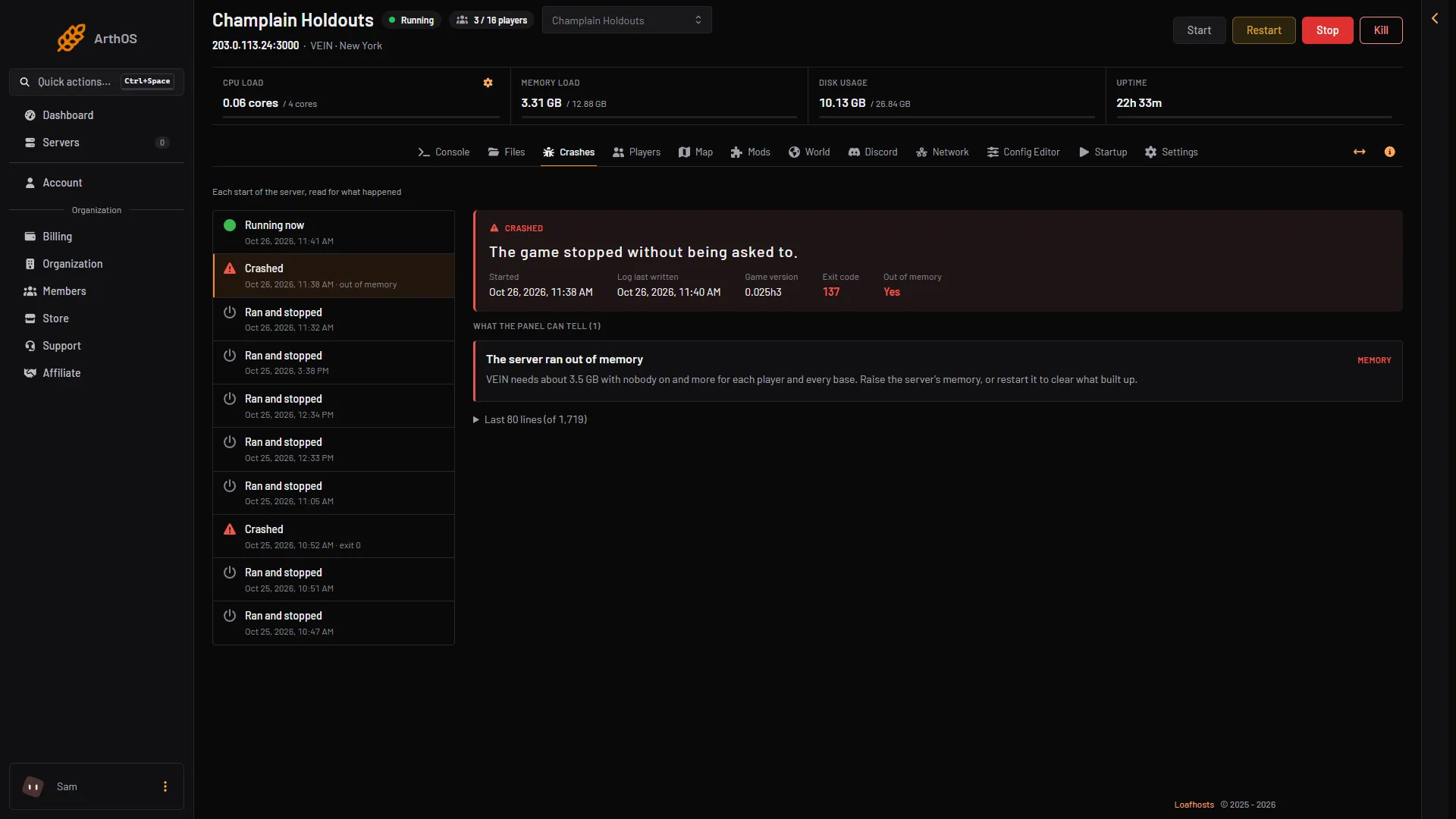Screen dimensions: 1456x819
Task: Open Sam's three-dot user menu
Action: (165, 786)
